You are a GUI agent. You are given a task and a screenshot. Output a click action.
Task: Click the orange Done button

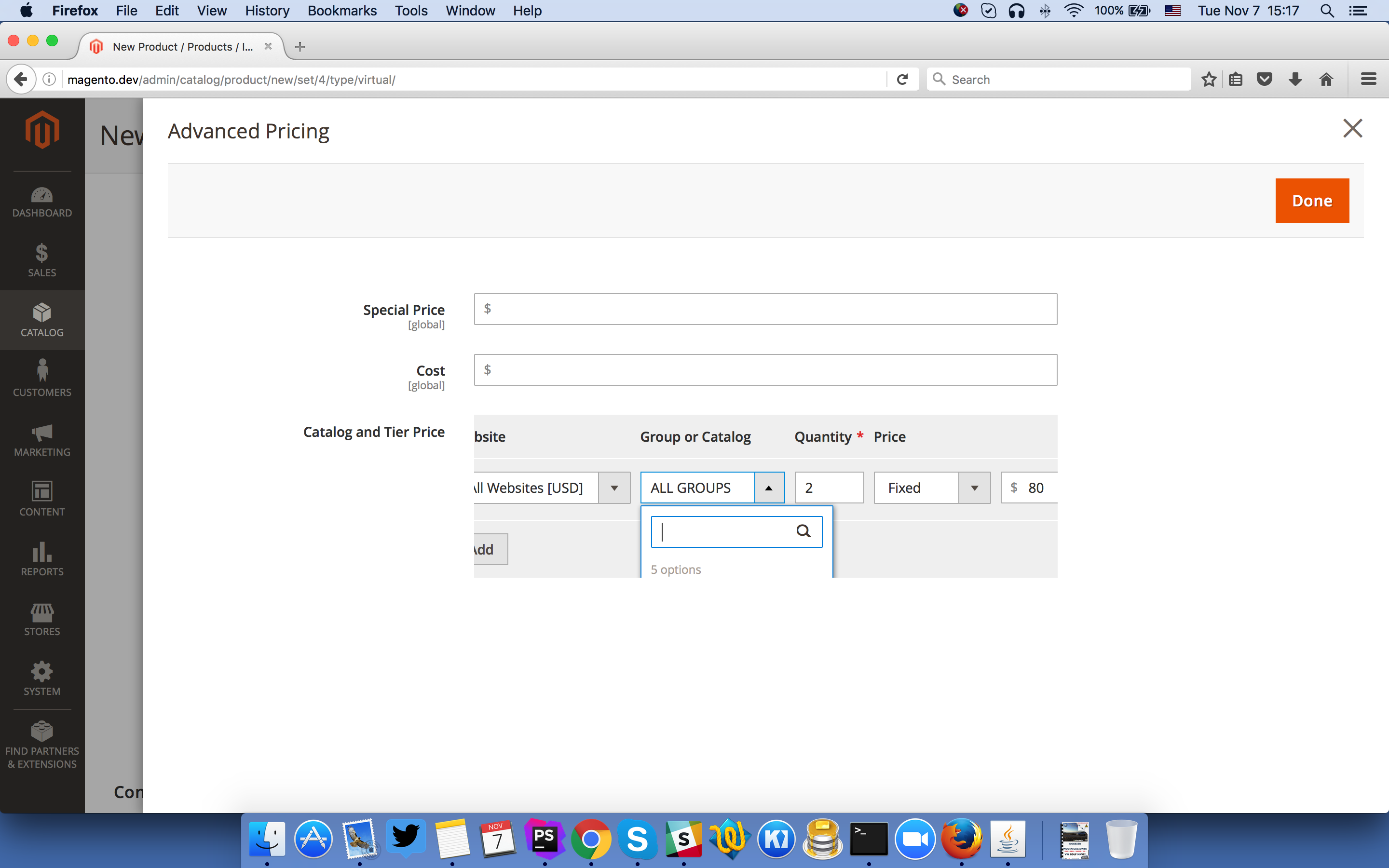(1311, 200)
